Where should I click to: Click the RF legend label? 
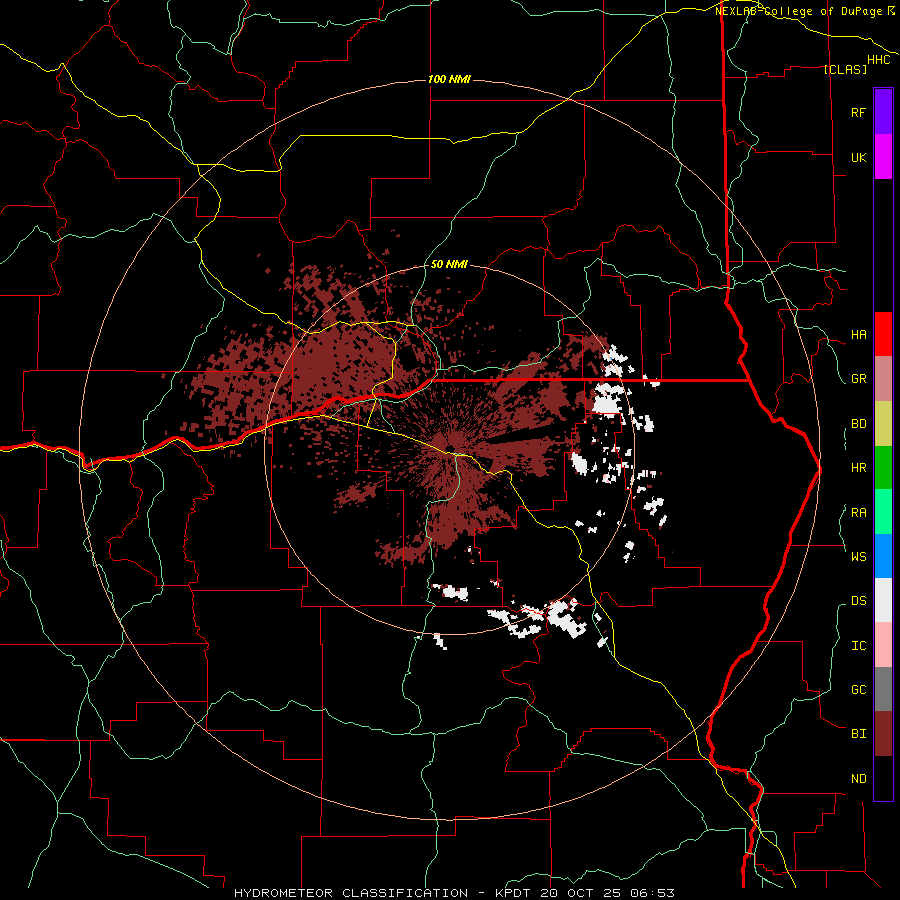[858, 112]
